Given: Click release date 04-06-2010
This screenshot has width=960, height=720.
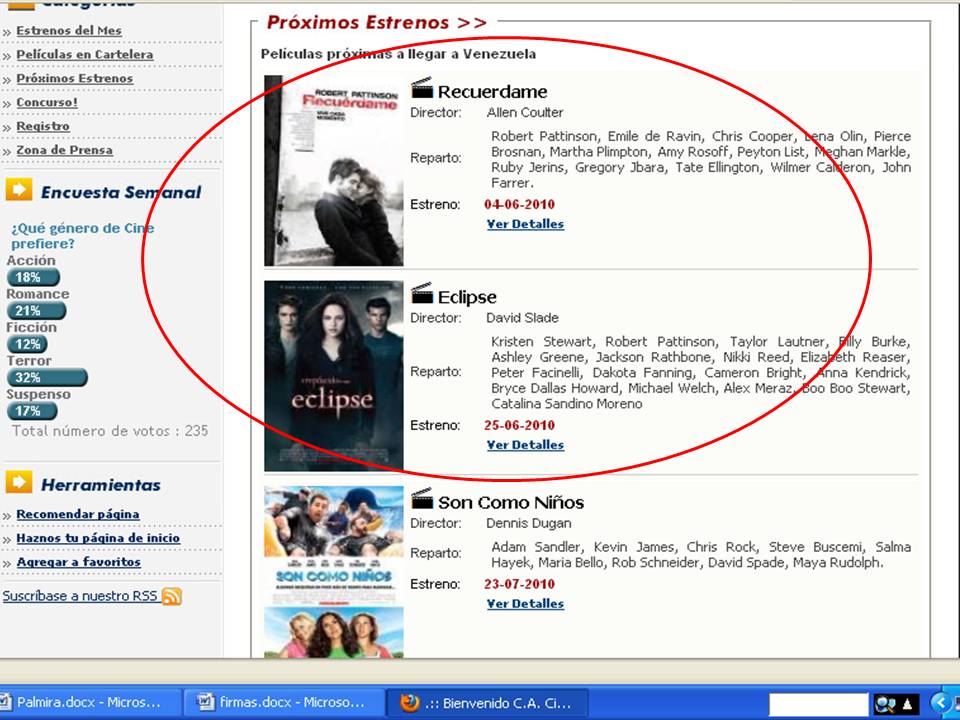Looking at the screenshot, I should (519, 204).
